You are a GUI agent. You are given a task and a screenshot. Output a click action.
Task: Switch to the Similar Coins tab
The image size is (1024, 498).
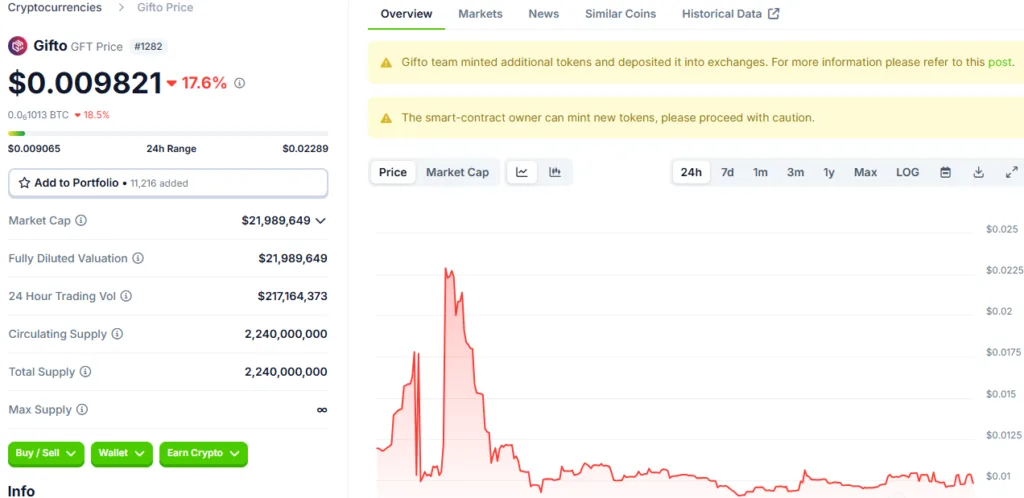[620, 14]
